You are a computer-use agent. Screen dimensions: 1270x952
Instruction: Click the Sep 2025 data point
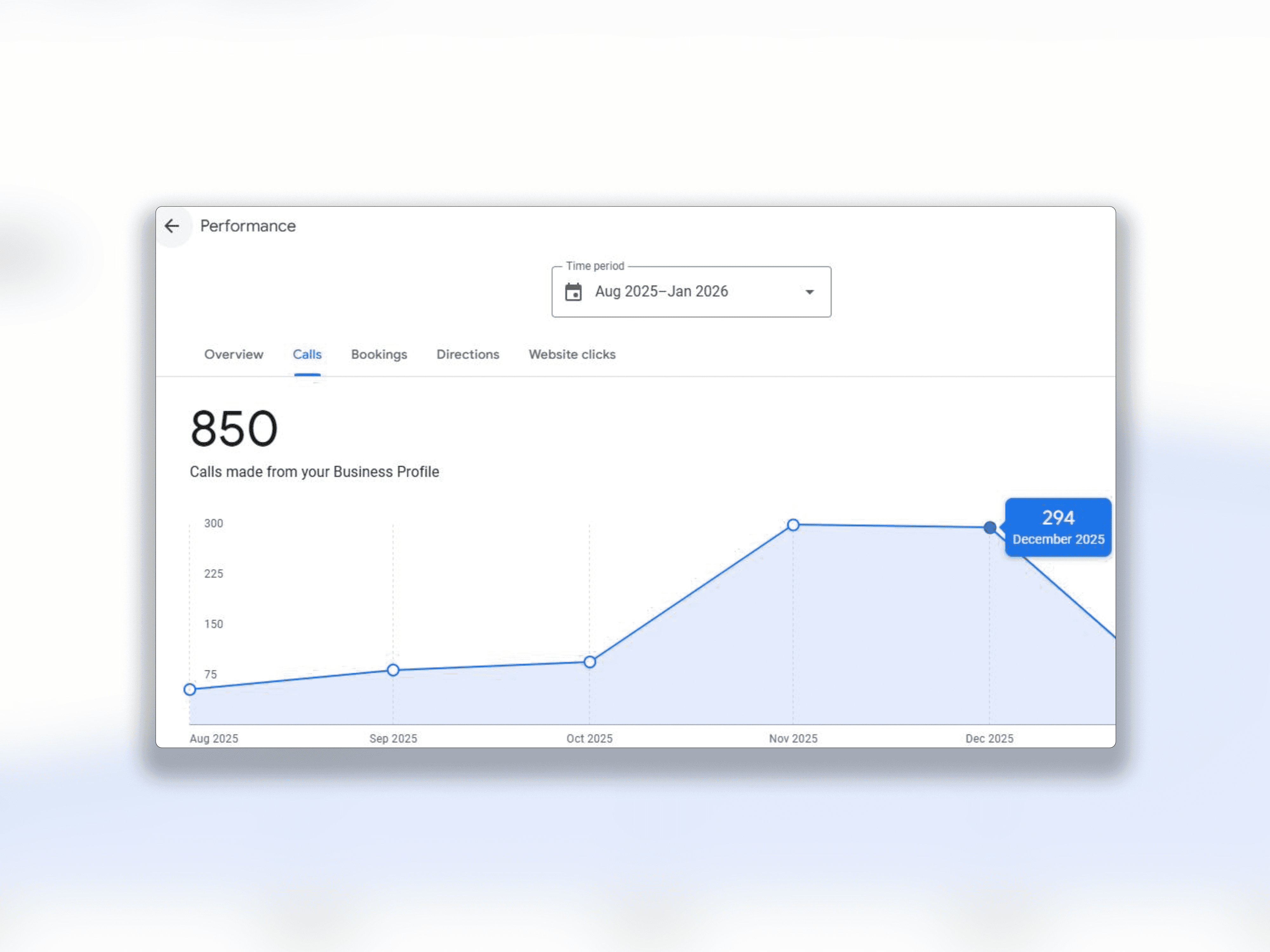point(393,670)
